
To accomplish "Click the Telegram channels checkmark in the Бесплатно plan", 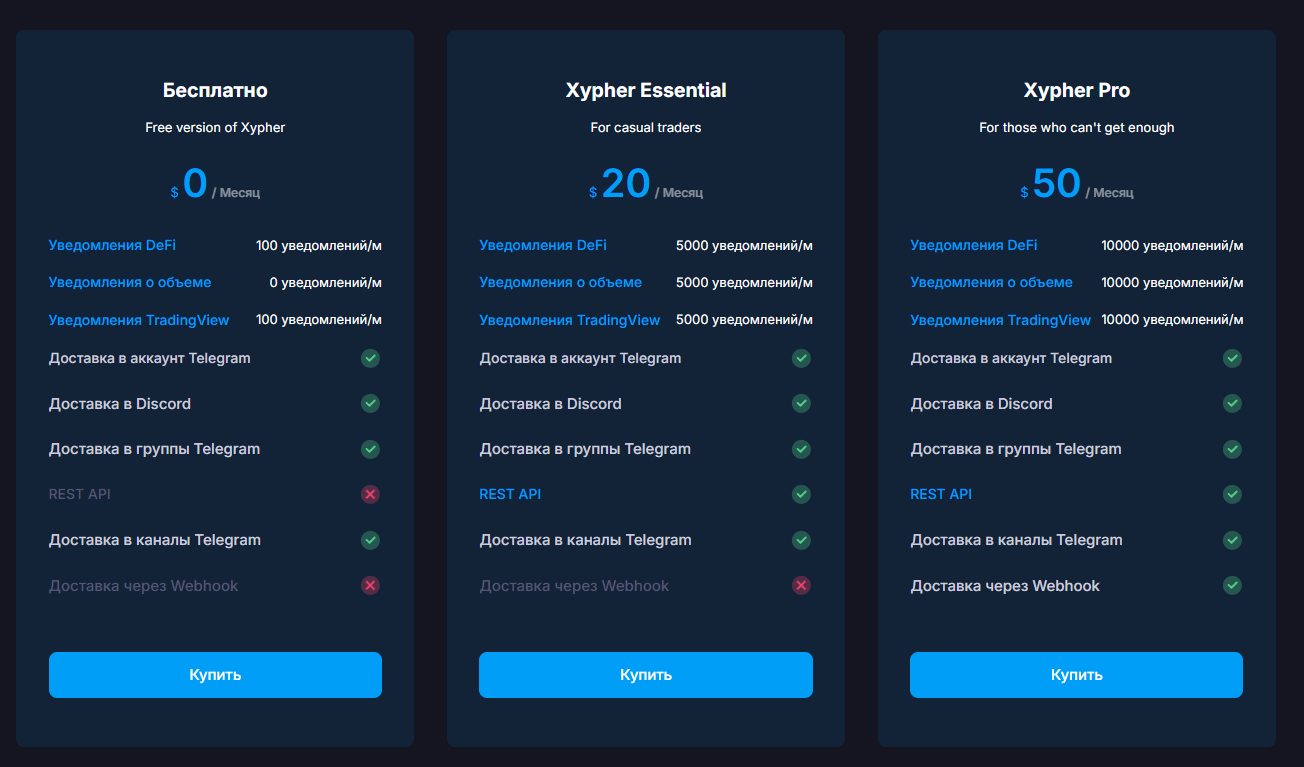I will 371,540.
